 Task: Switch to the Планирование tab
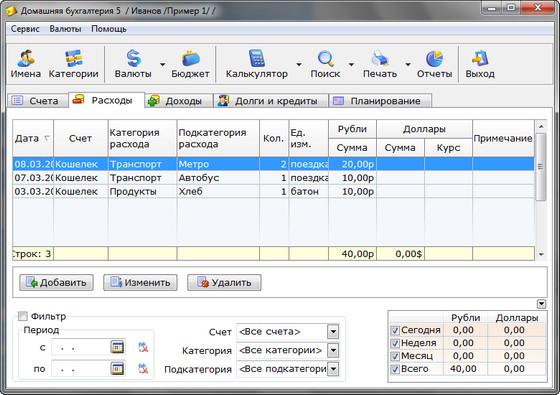[380, 101]
